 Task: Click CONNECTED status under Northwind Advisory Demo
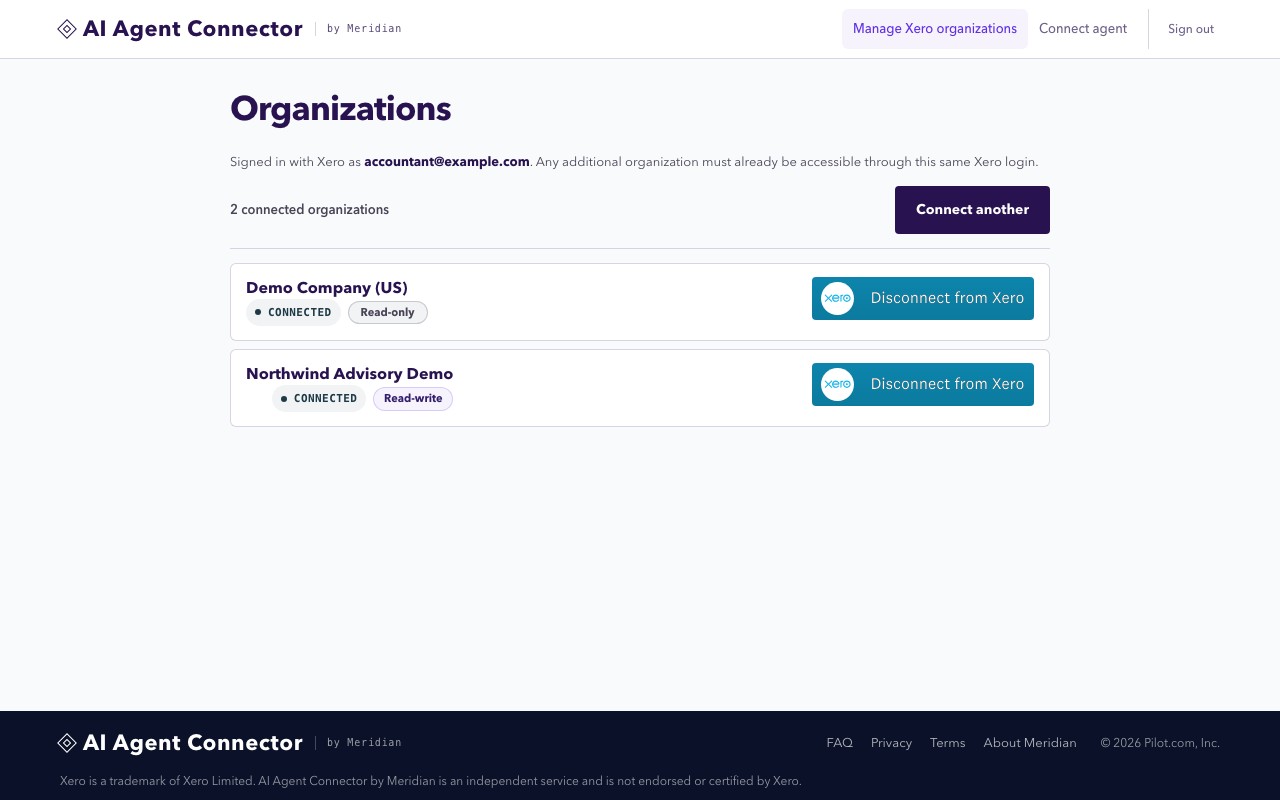click(319, 399)
